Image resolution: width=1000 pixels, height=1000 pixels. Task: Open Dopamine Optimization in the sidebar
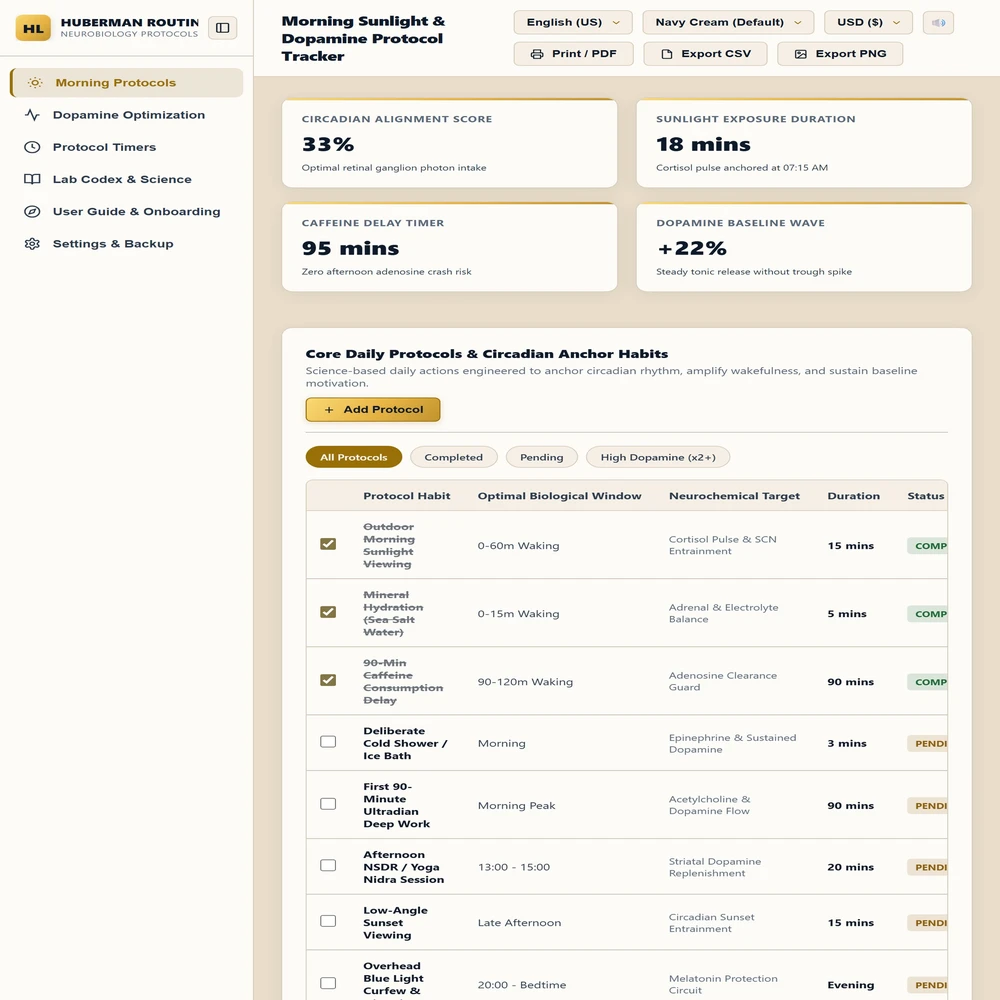(127, 115)
